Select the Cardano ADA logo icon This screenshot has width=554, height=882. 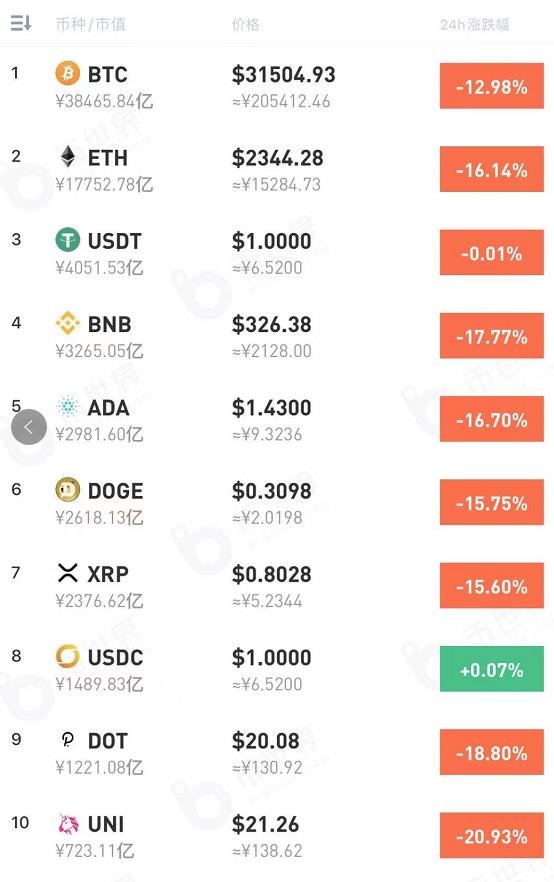coord(67,406)
